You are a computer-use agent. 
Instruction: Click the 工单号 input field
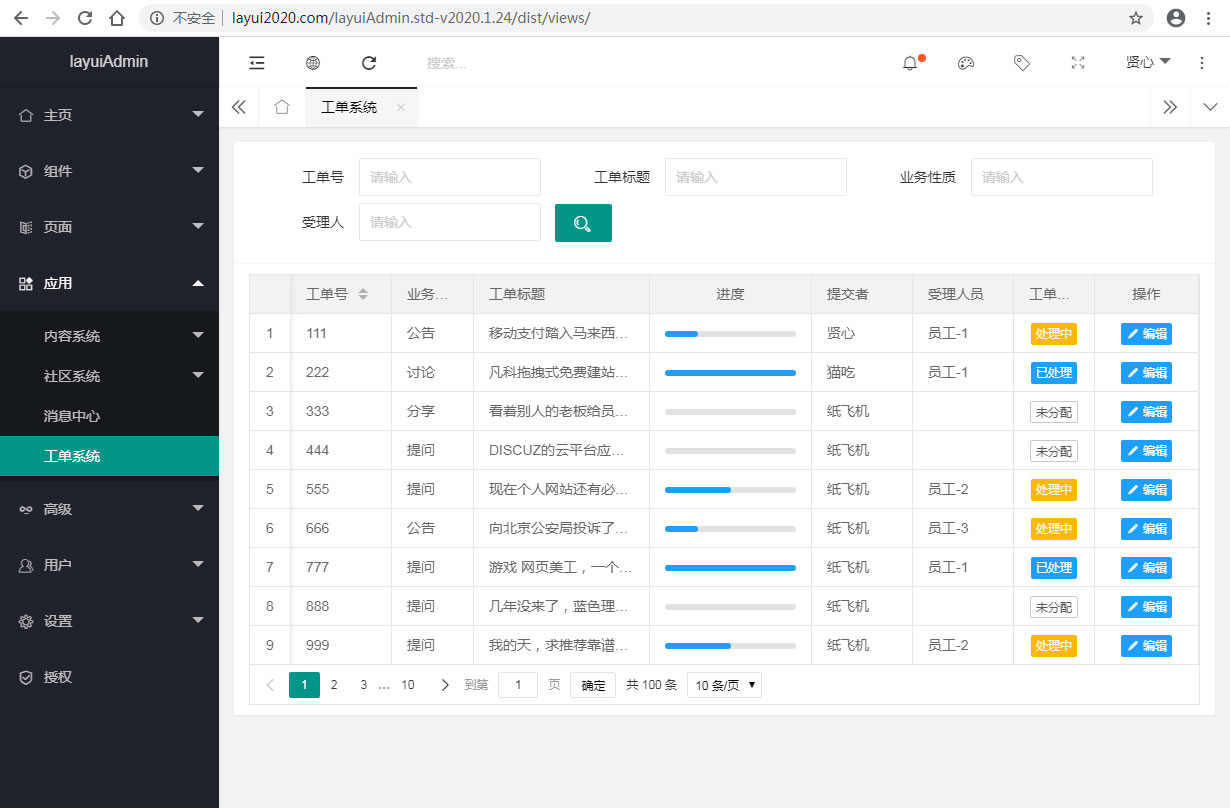[x=449, y=177]
